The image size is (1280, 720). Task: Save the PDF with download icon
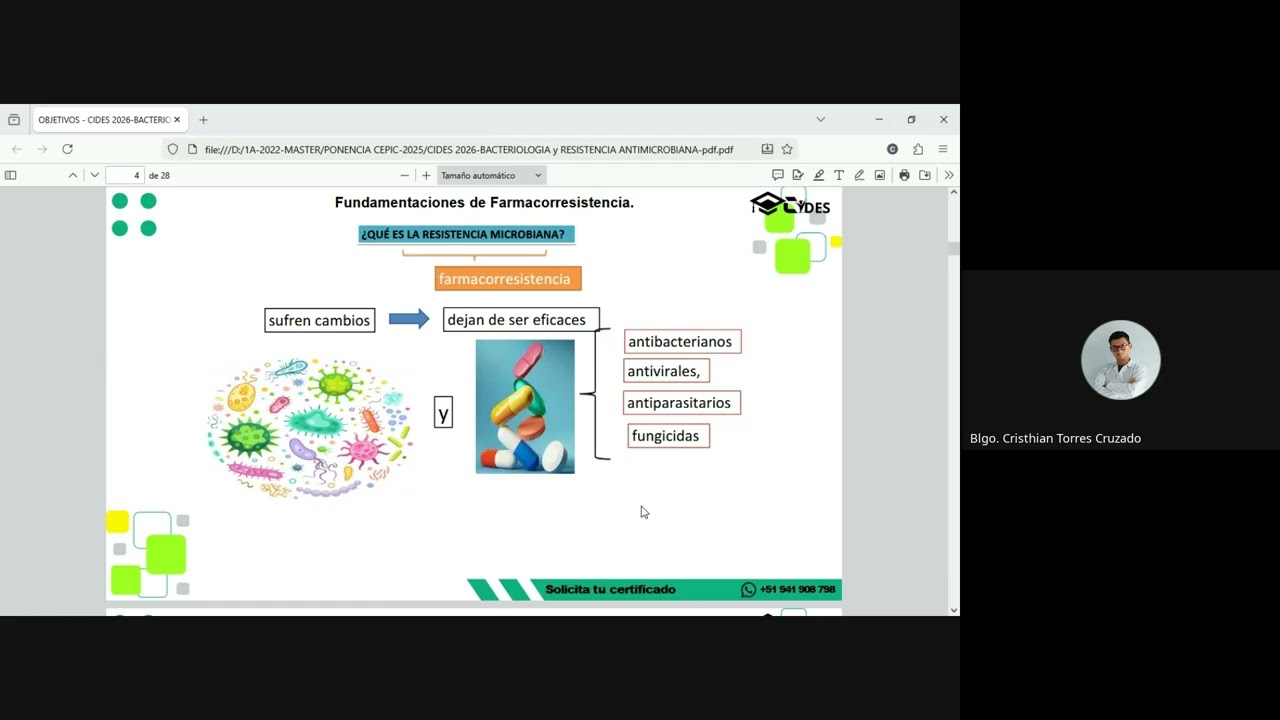click(x=925, y=175)
